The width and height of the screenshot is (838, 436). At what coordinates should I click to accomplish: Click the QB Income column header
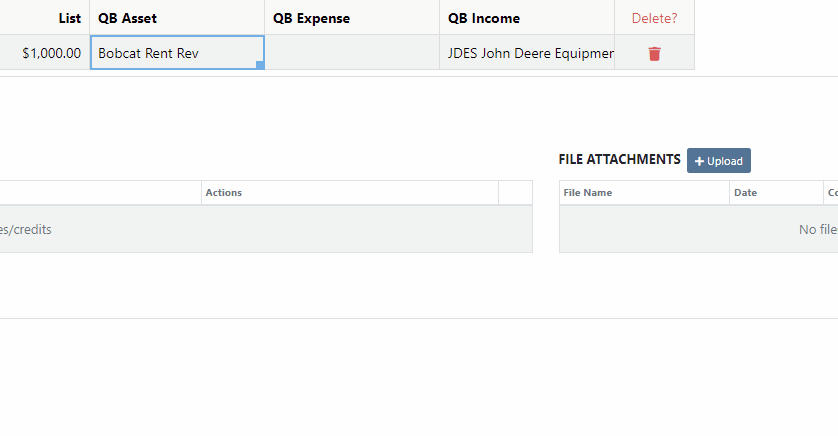click(x=527, y=18)
